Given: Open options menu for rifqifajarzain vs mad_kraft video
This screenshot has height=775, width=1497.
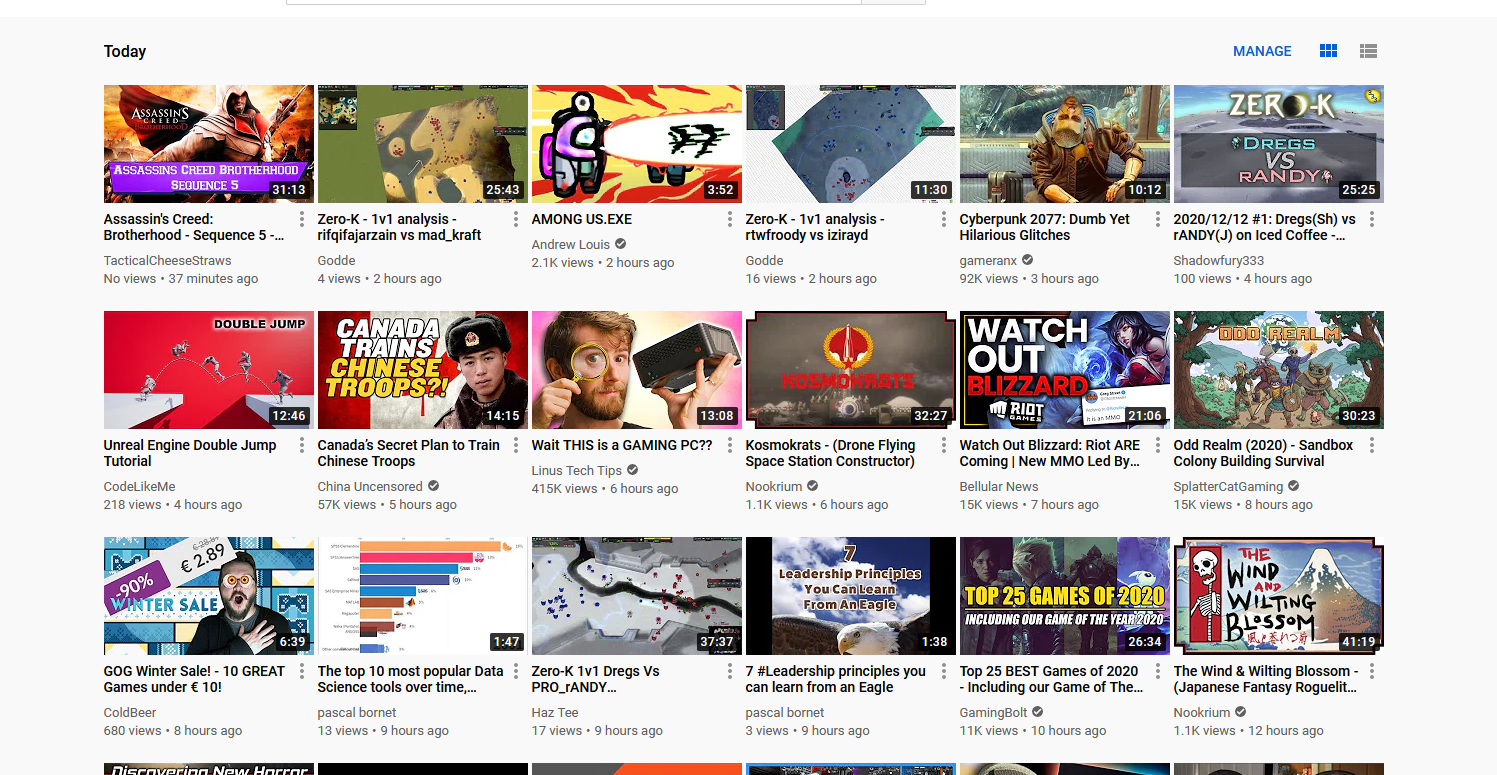Looking at the screenshot, I should pos(516,219).
